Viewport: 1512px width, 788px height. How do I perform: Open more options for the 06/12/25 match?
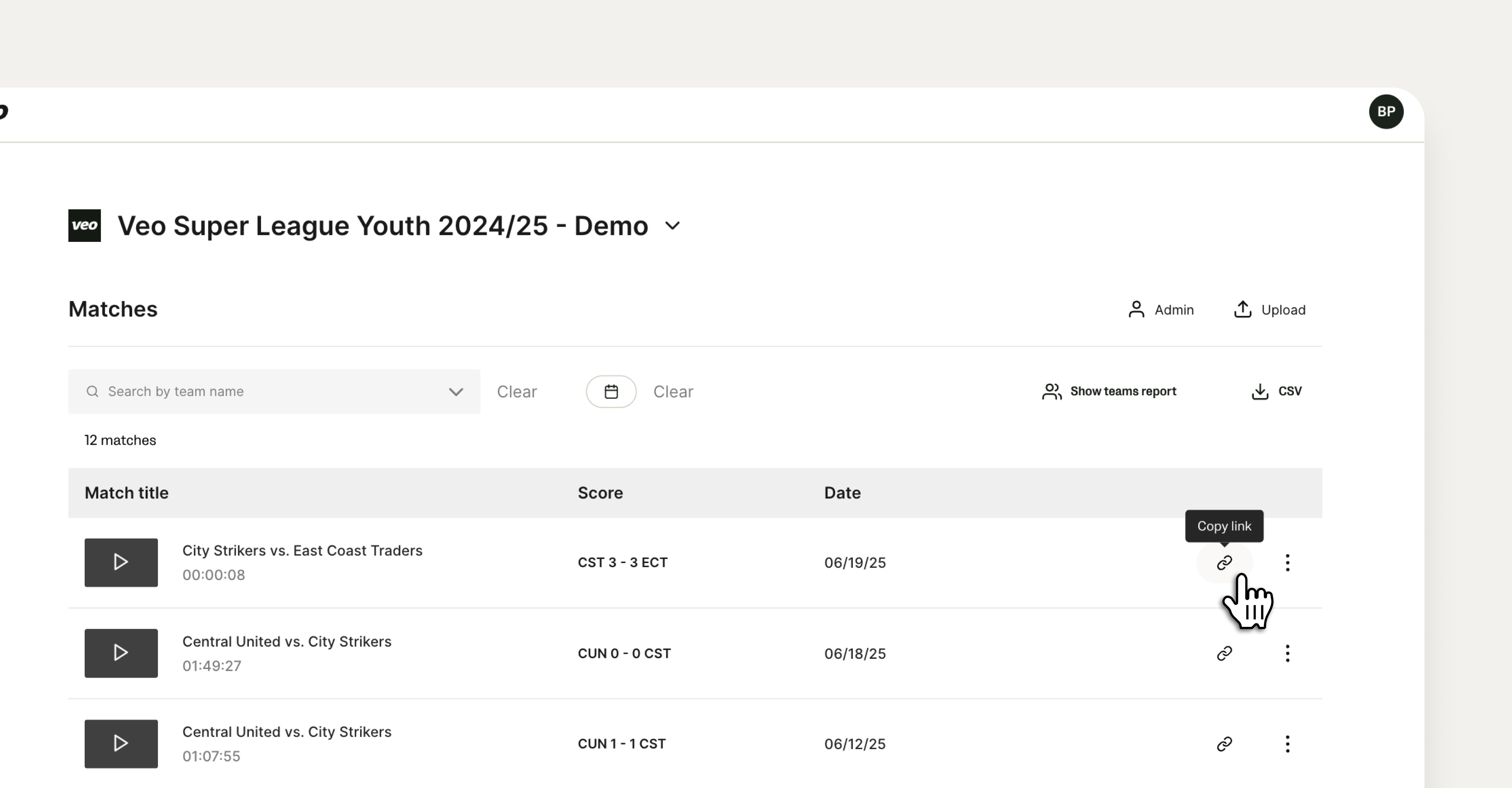click(x=1287, y=744)
